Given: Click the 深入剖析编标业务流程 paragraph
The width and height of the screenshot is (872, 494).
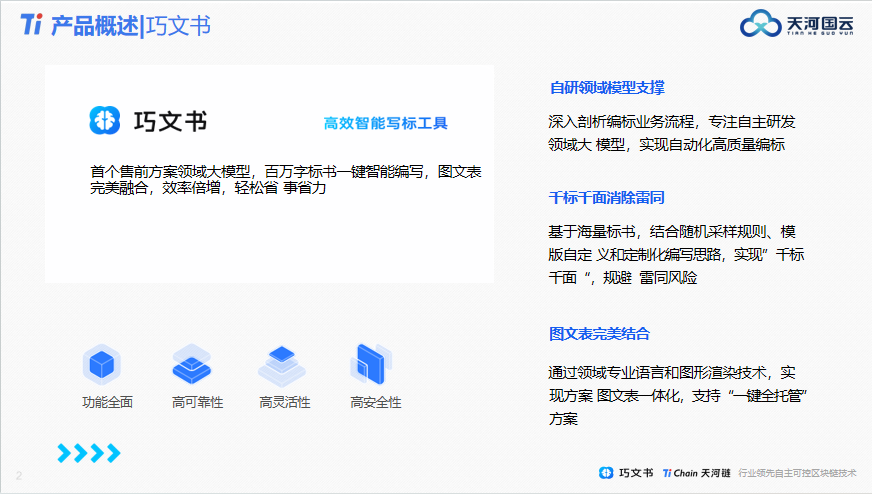Looking at the screenshot, I should [672, 133].
